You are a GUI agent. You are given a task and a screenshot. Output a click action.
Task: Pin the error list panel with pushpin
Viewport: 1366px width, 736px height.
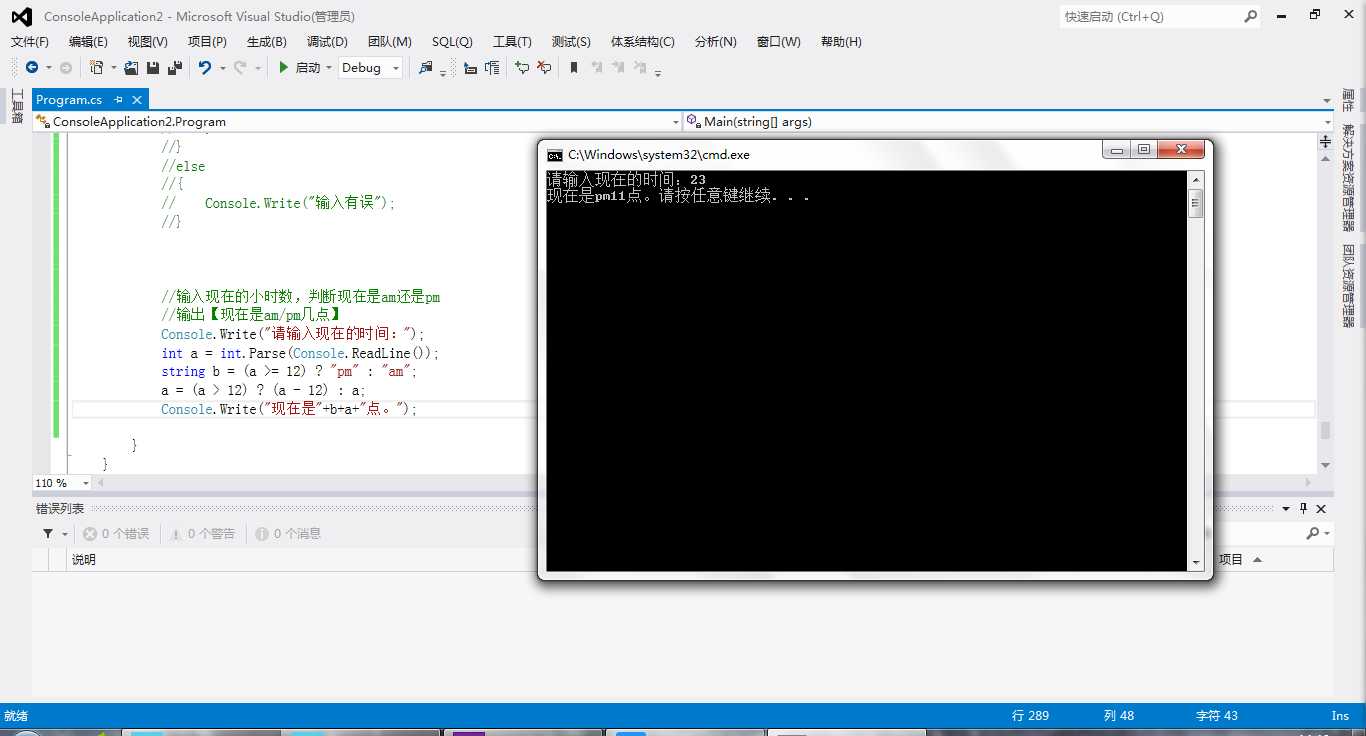(x=1304, y=508)
